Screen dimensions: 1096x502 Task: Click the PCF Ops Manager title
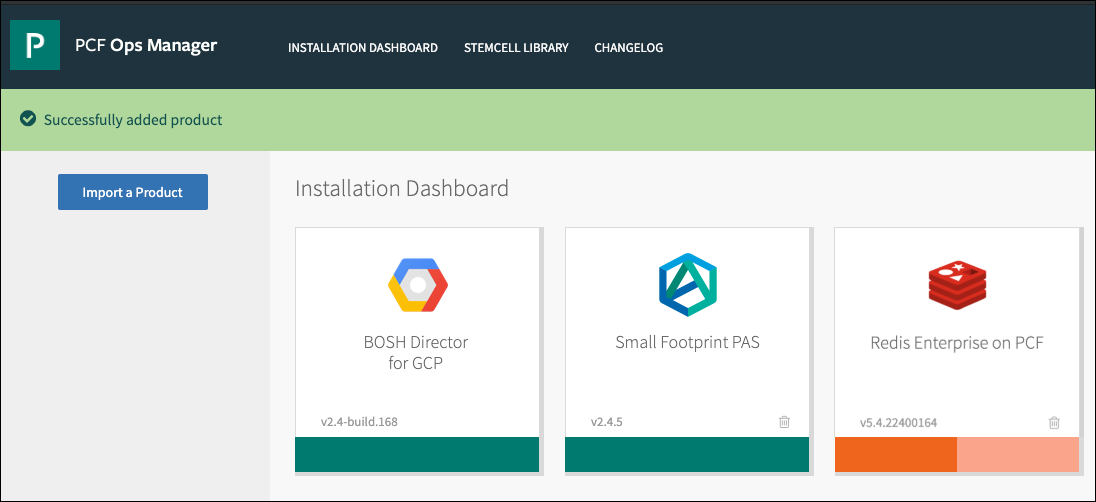[x=146, y=45]
